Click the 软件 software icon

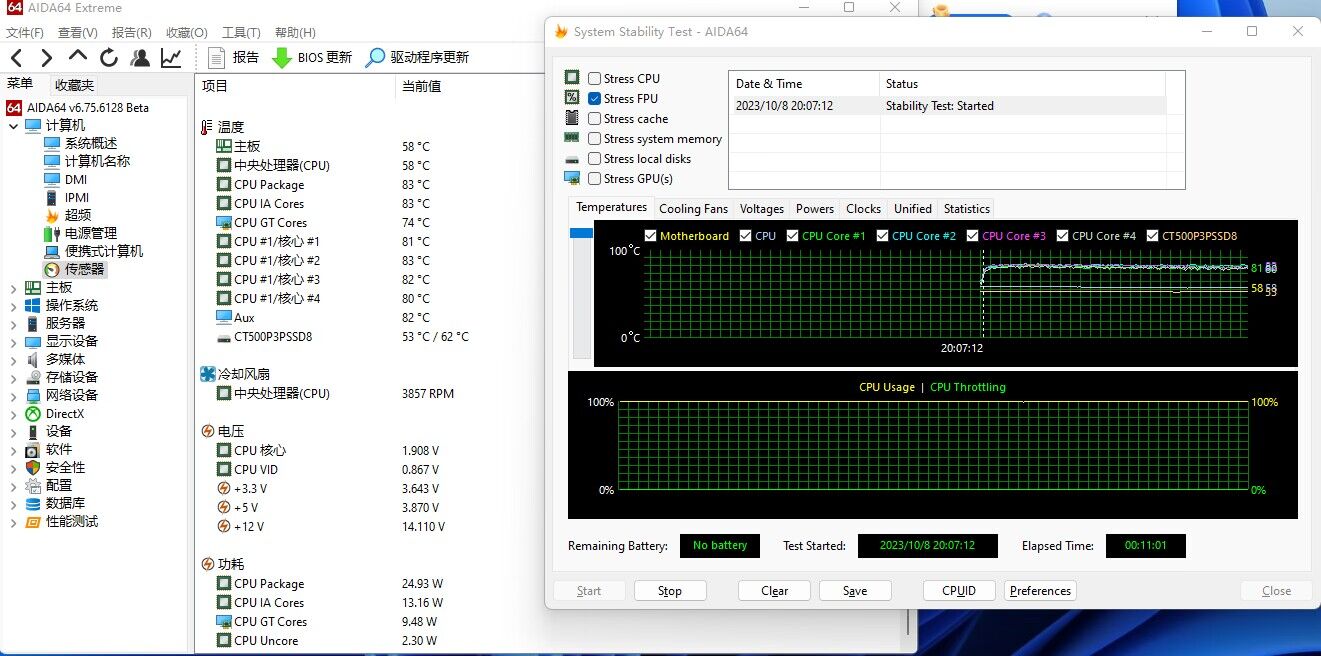point(33,449)
